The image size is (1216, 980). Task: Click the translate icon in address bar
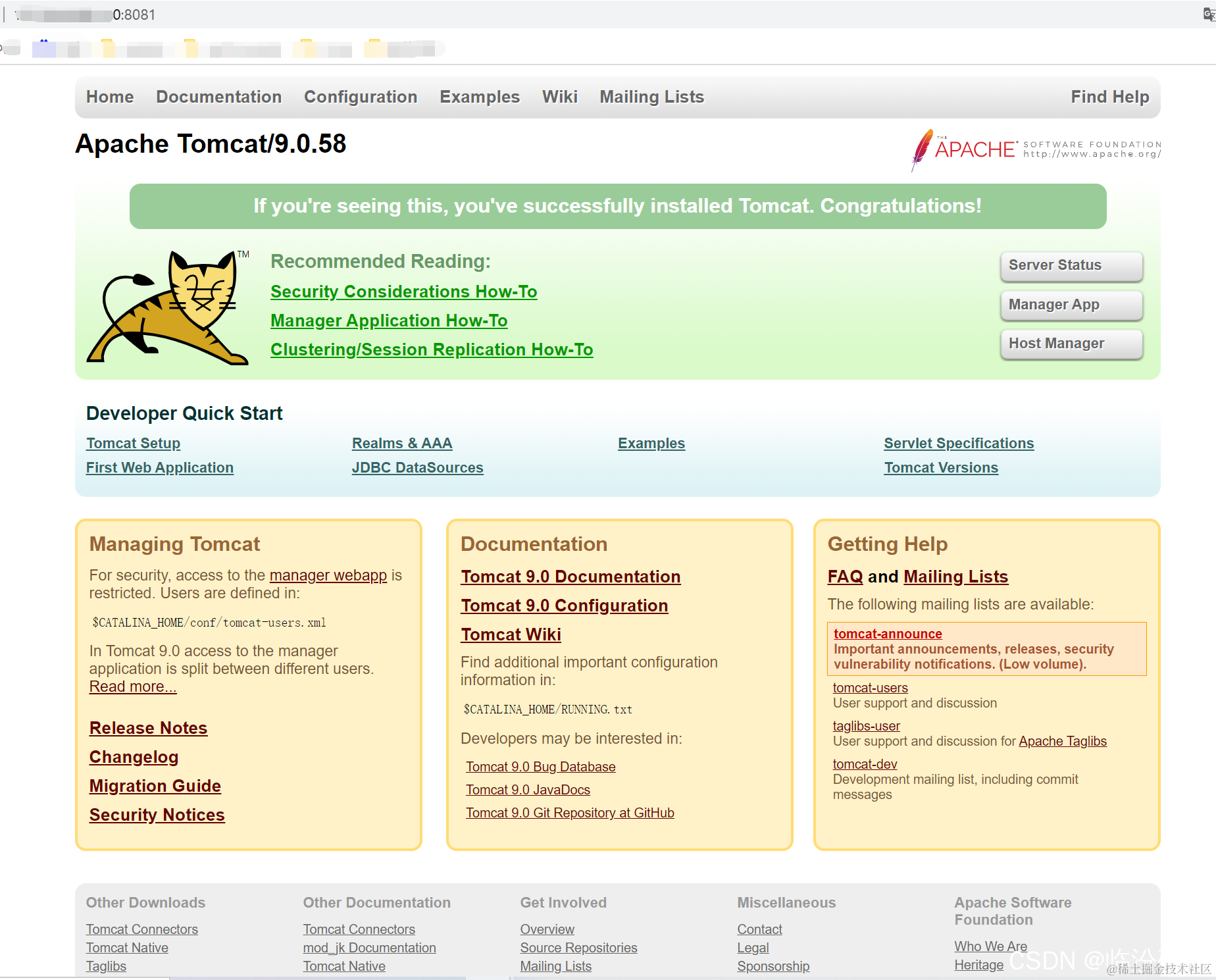(1209, 14)
